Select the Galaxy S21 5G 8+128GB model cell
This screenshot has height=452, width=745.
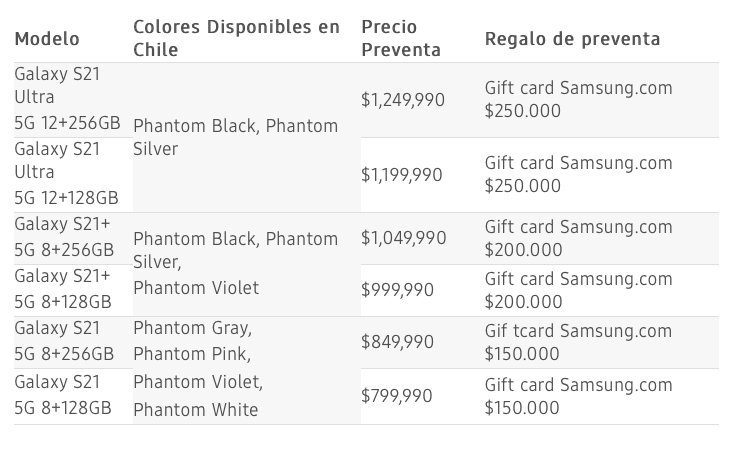(x=63, y=396)
